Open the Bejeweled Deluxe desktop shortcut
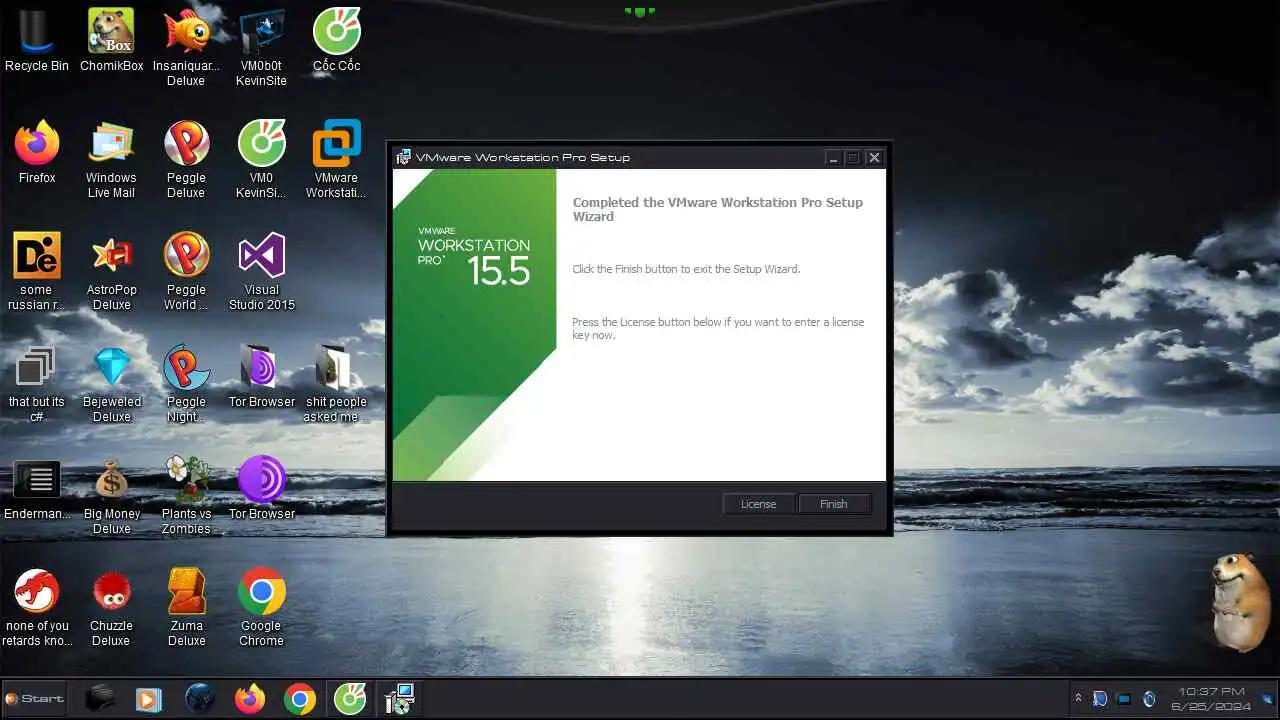 coord(112,385)
